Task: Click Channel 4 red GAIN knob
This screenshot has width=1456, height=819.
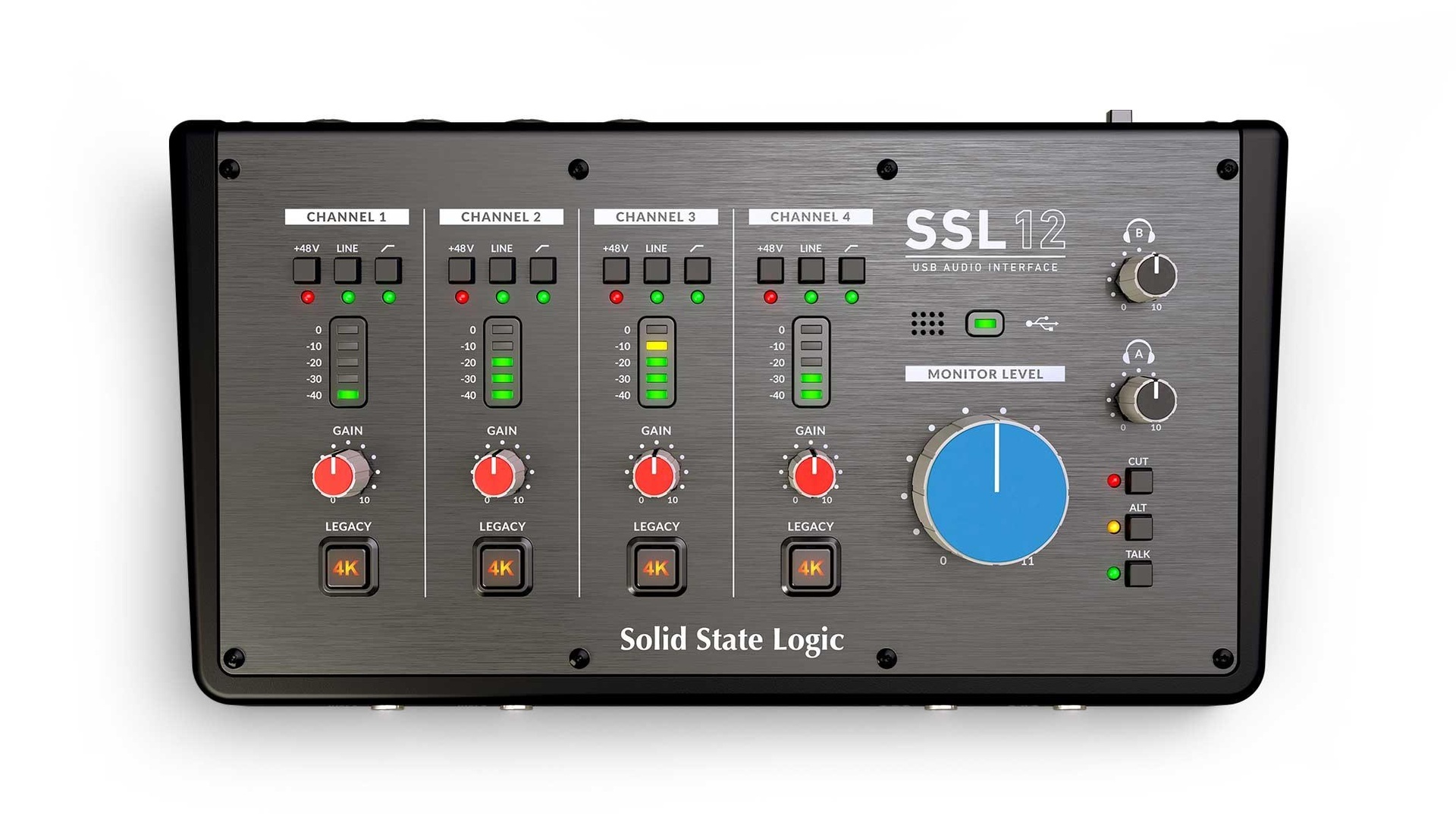Action: tap(813, 474)
